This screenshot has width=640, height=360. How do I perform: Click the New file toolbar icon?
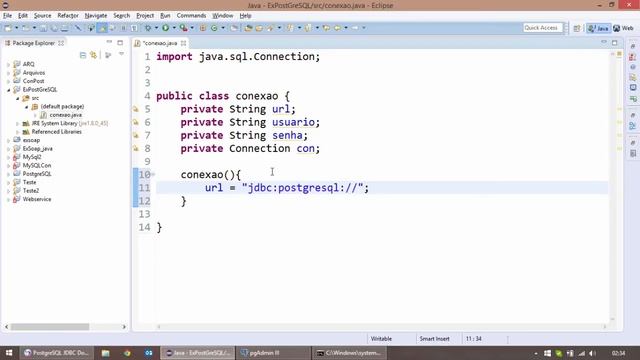pyautogui.click(x=8, y=28)
